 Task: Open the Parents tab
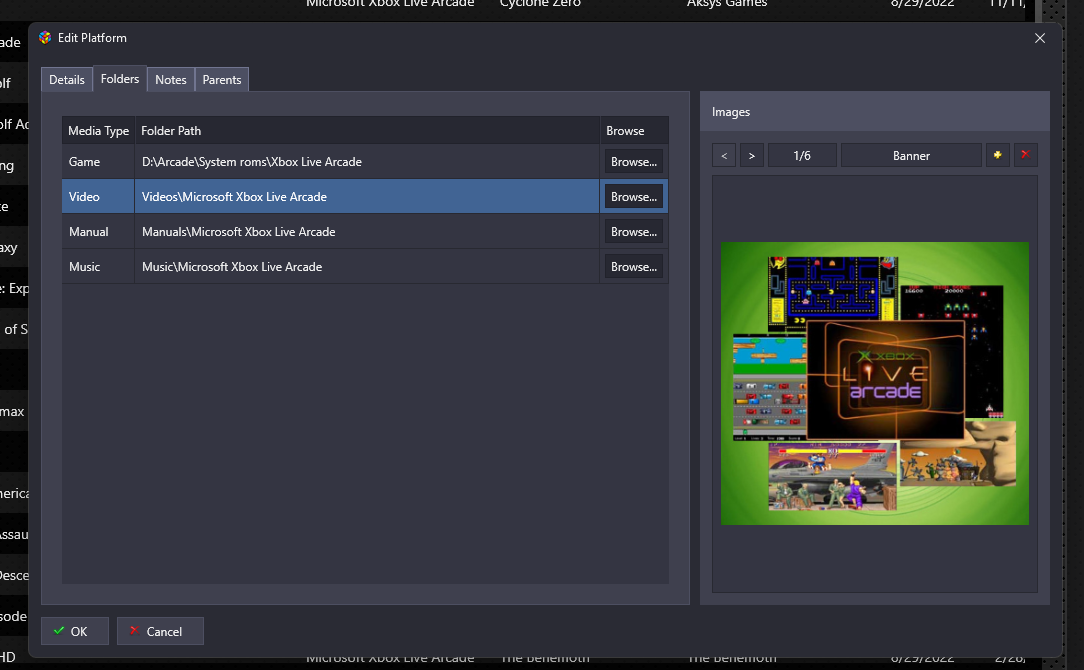tap(222, 80)
